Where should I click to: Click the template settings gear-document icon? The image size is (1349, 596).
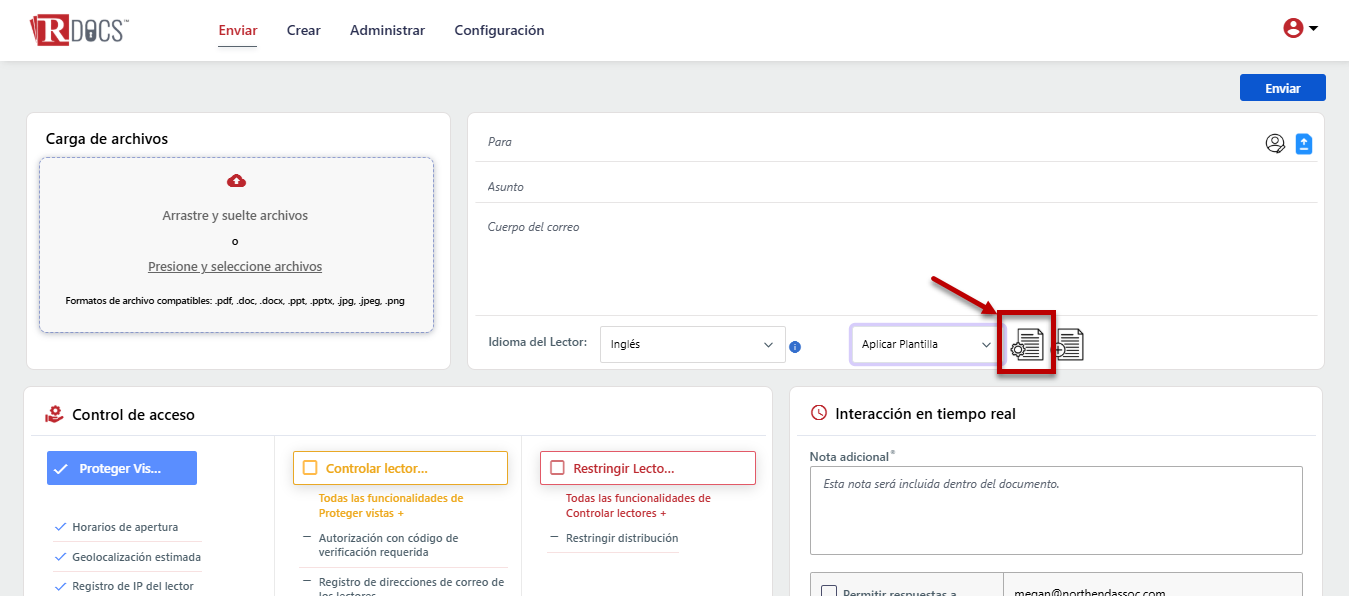click(1027, 345)
